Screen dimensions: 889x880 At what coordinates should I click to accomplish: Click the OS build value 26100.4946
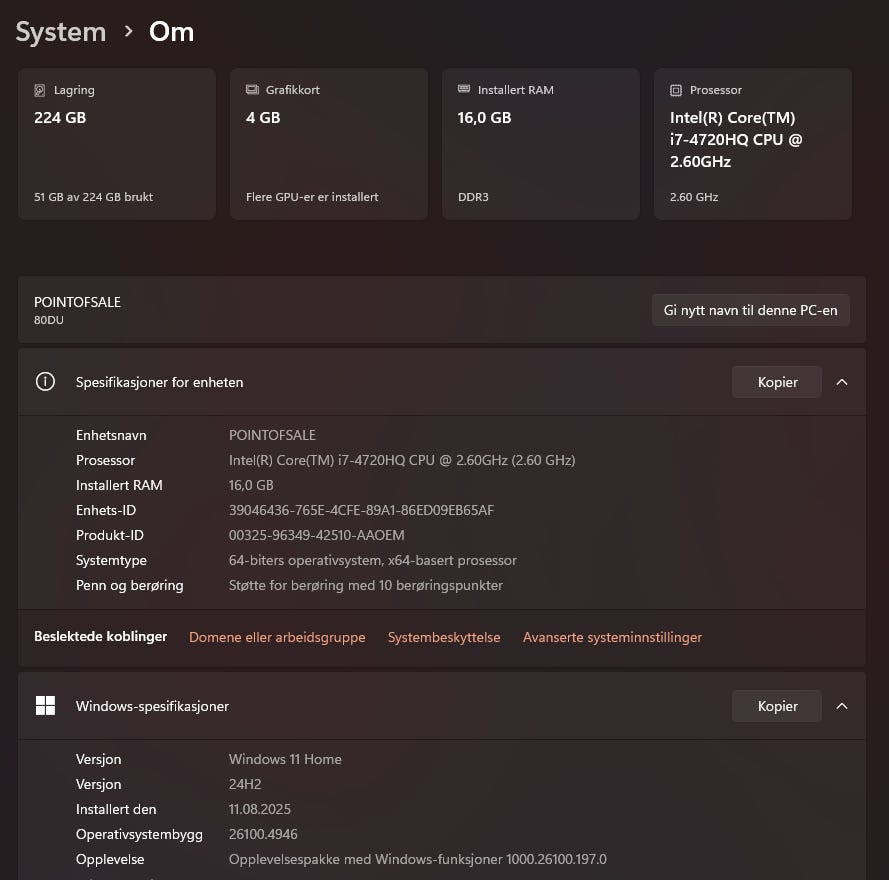[x=263, y=834]
